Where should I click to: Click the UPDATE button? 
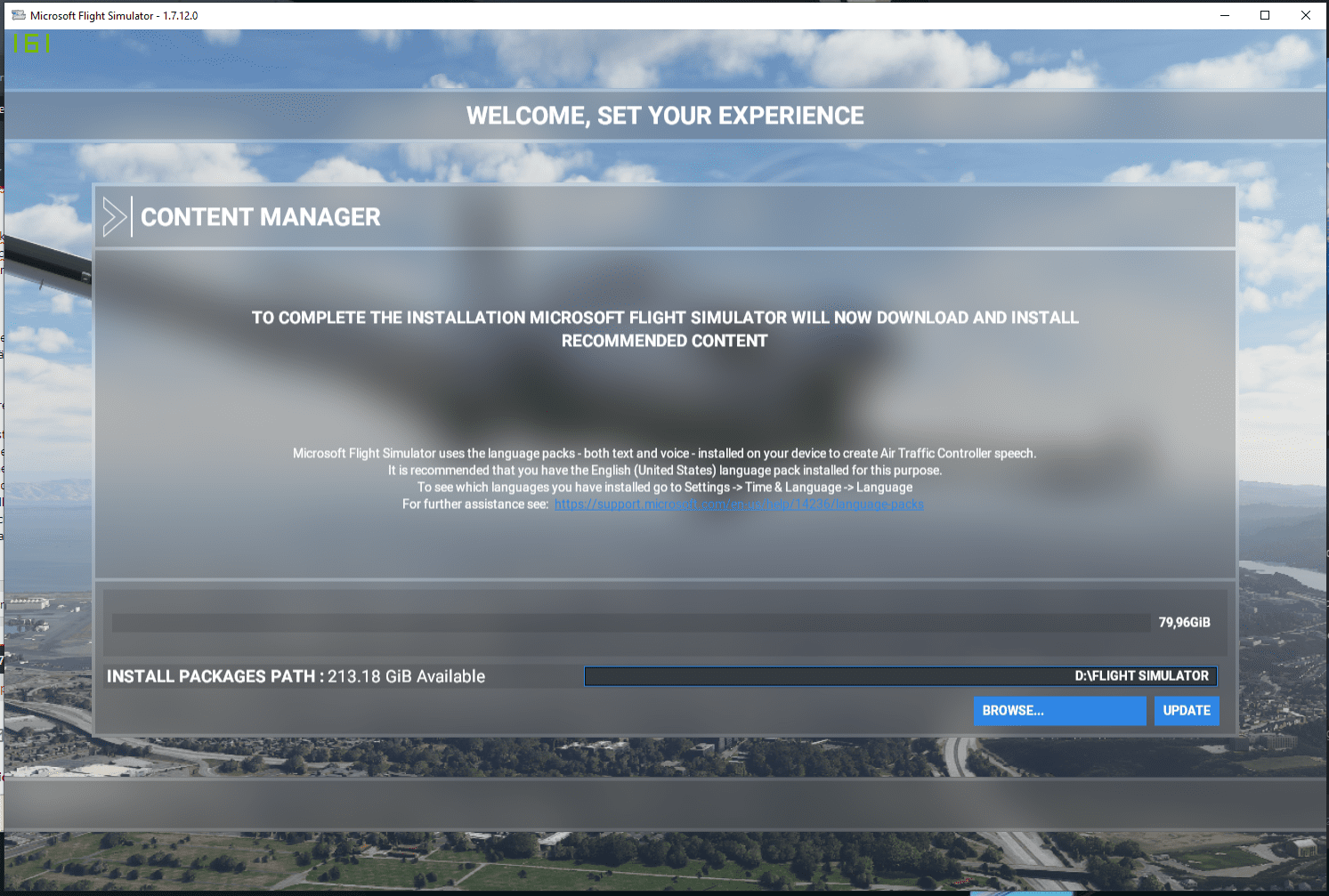coord(1187,711)
